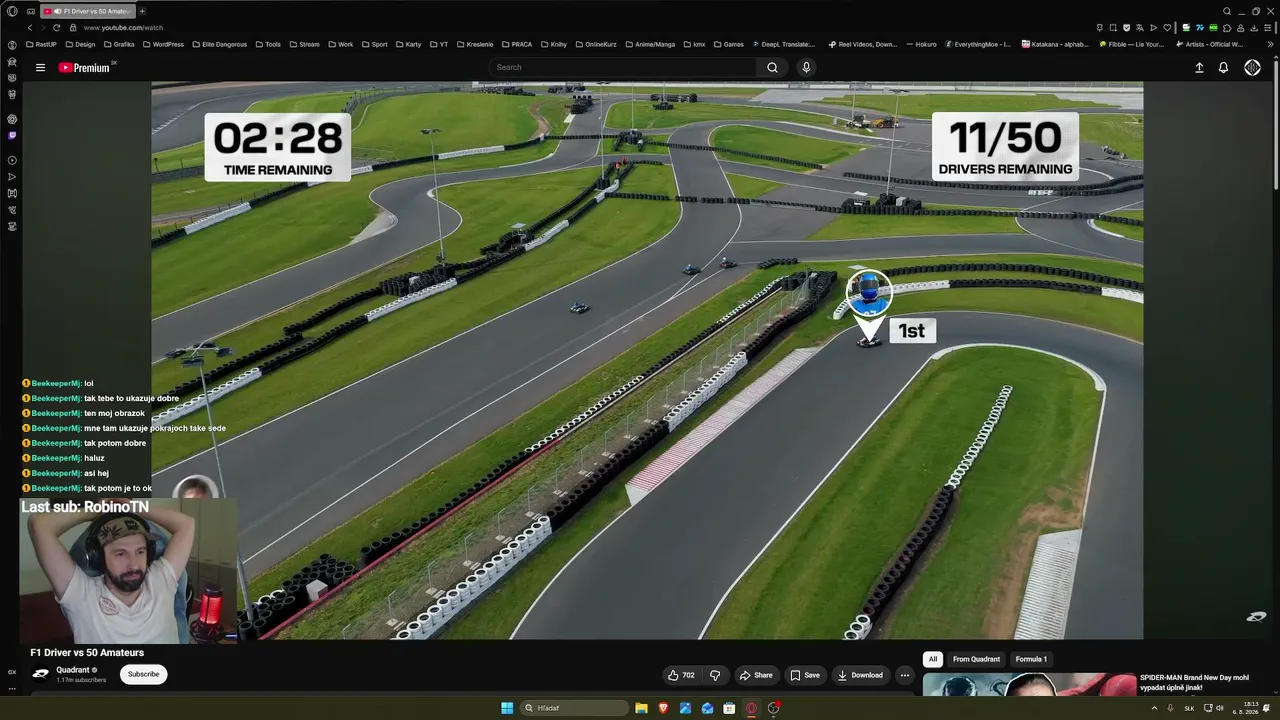
Task: Open the Stream bookmarks folder
Action: [x=304, y=44]
